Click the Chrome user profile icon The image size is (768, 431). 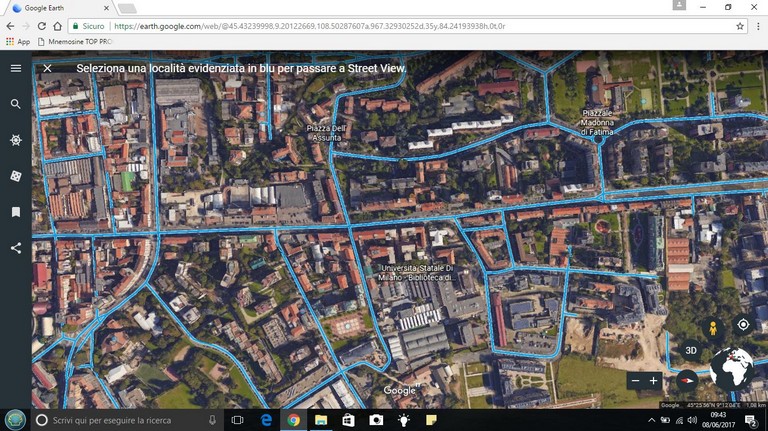pyautogui.click(x=679, y=5)
